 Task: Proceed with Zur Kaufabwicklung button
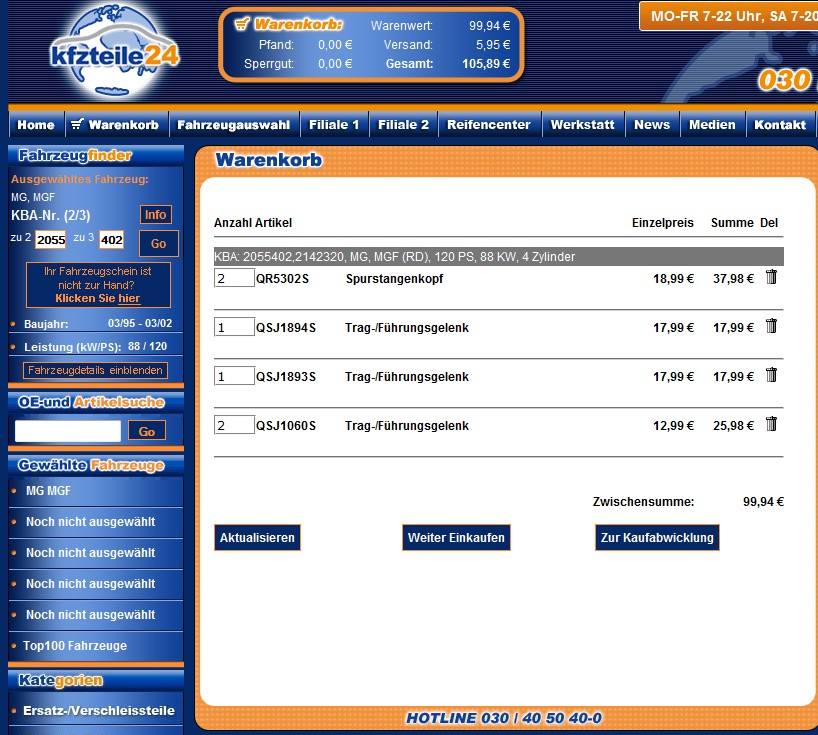click(x=657, y=538)
